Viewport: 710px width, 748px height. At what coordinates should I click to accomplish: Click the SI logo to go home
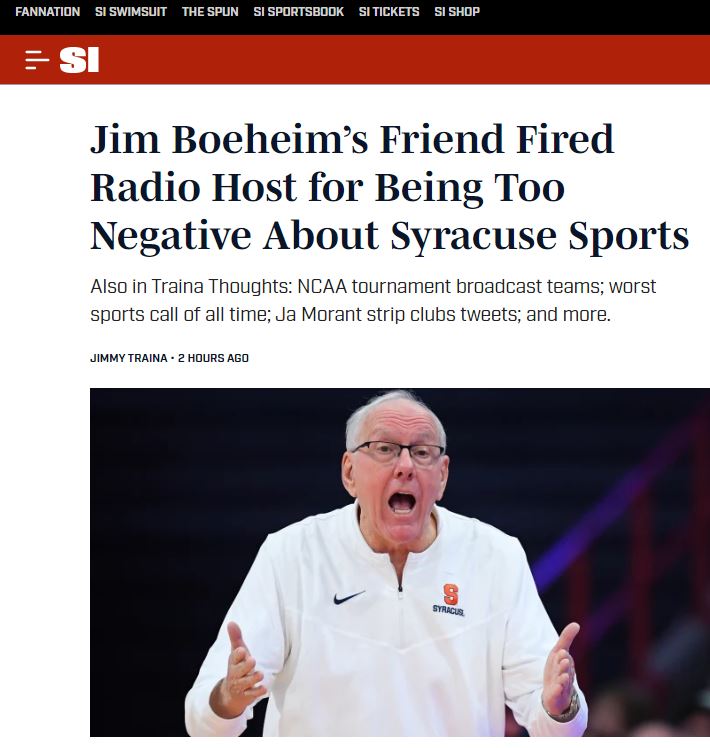click(79, 60)
